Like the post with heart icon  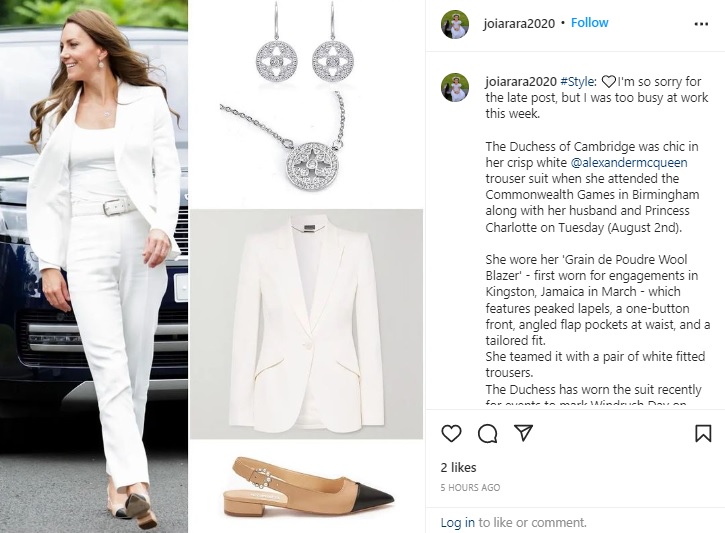[451, 433]
